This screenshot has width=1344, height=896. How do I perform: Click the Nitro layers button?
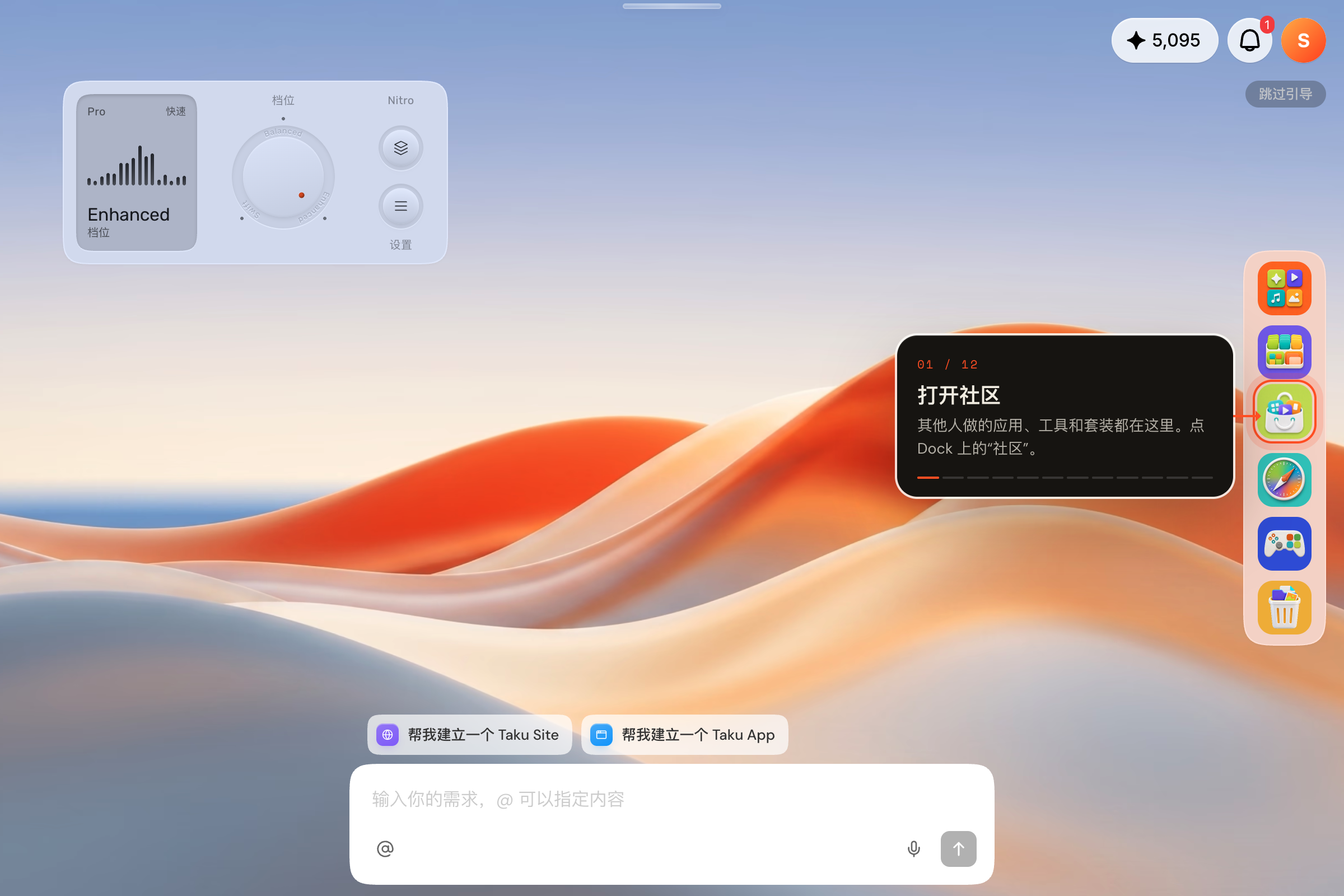pyautogui.click(x=400, y=148)
